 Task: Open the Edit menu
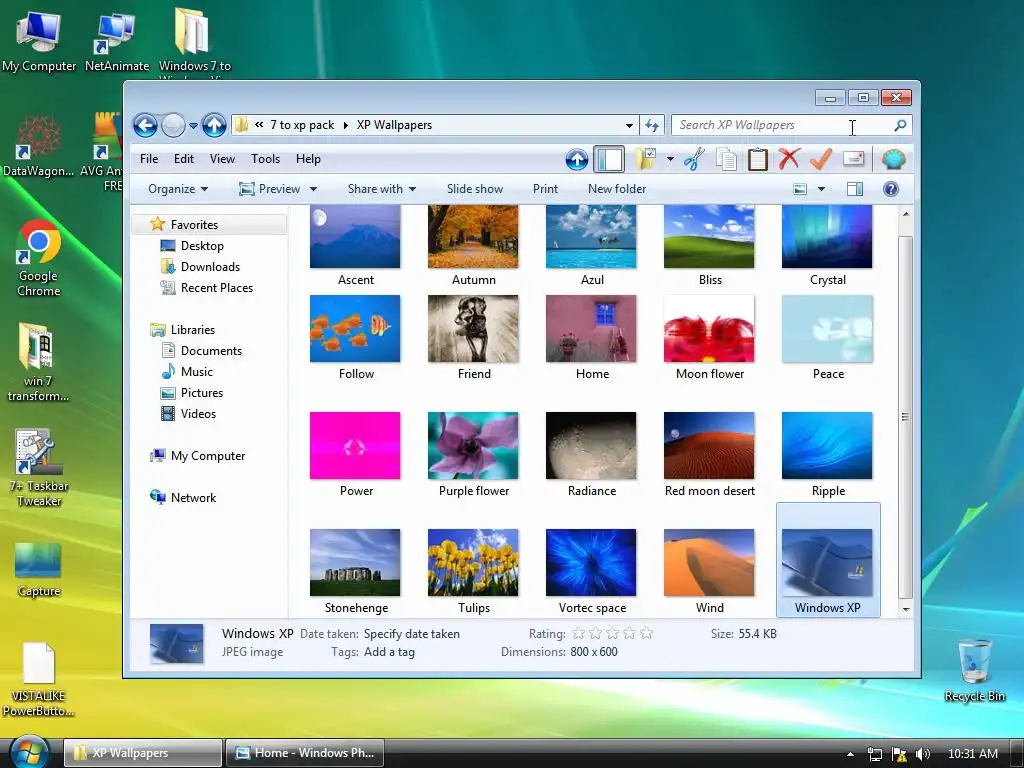184,159
